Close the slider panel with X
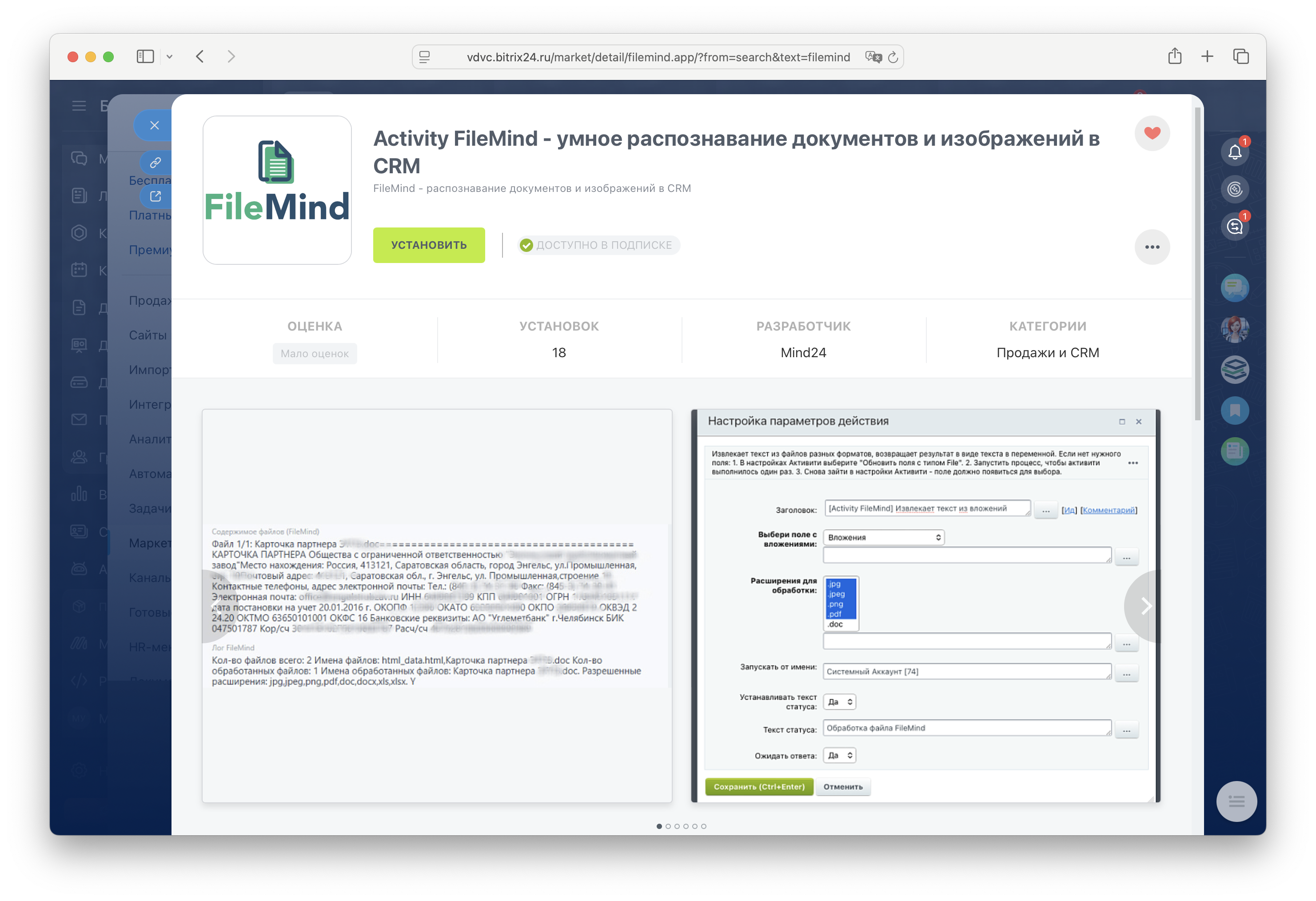Screen dimensions: 1316x901 (154, 125)
